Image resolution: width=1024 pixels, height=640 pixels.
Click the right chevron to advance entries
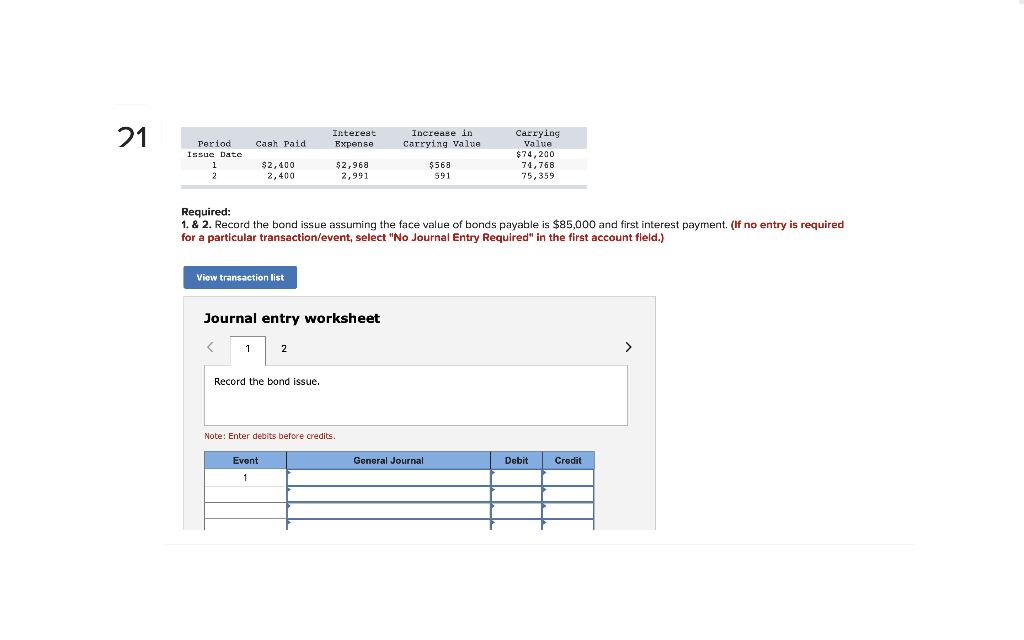pos(628,347)
